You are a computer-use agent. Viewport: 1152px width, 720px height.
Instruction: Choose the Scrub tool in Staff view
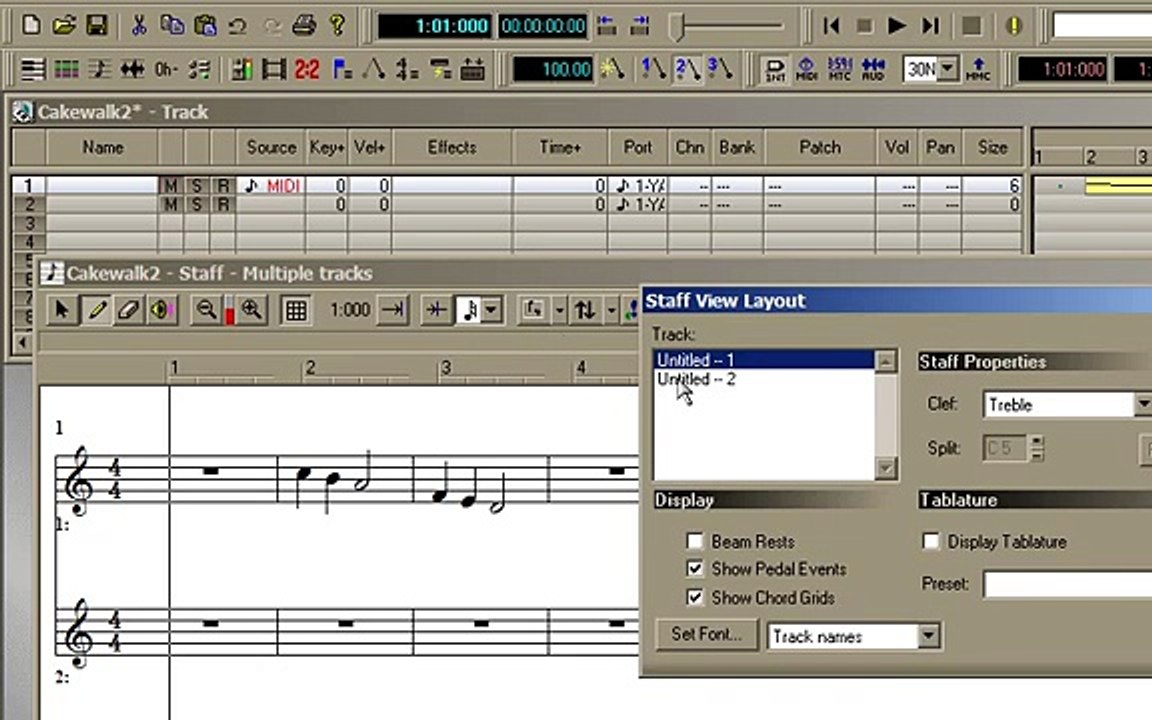pyautogui.click(x=161, y=310)
